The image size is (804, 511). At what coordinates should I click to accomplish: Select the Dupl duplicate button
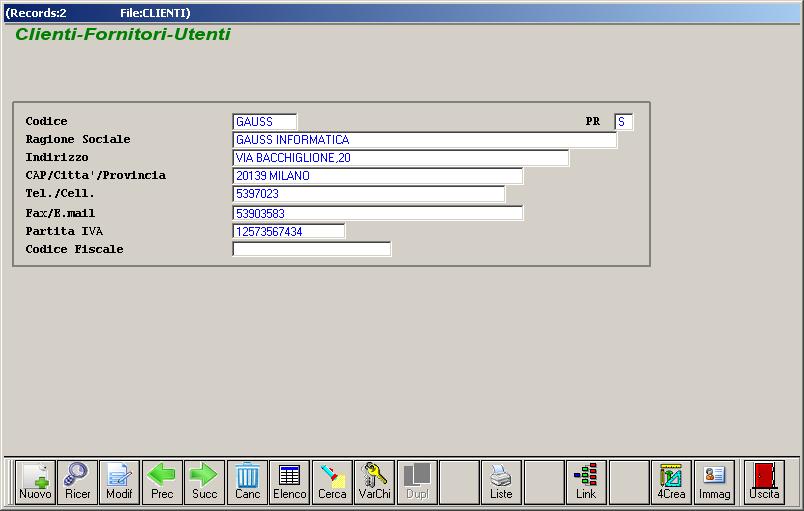click(x=417, y=482)
